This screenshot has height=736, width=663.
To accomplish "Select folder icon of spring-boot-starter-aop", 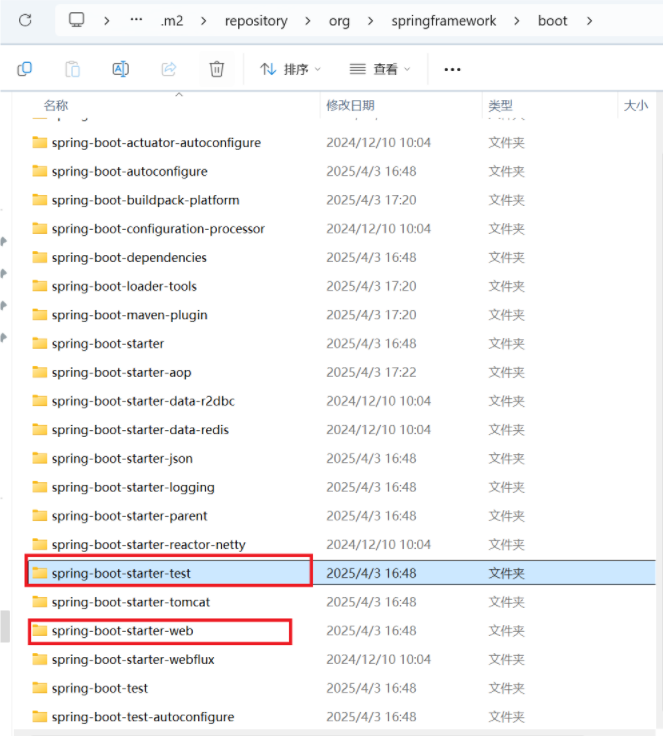I will pos(39,372).
